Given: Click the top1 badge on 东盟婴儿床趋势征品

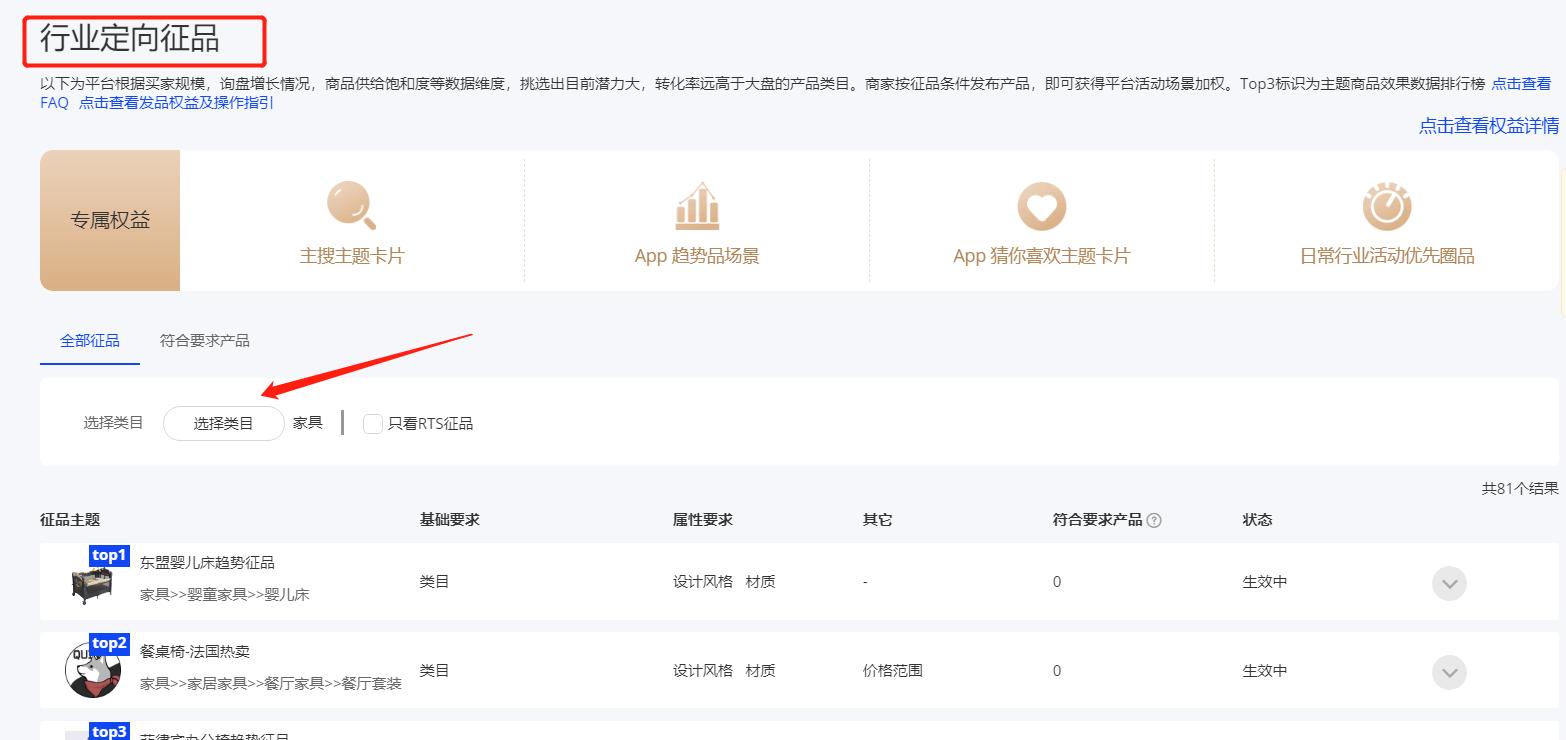Looking at the screenshot, I should 109,555.
